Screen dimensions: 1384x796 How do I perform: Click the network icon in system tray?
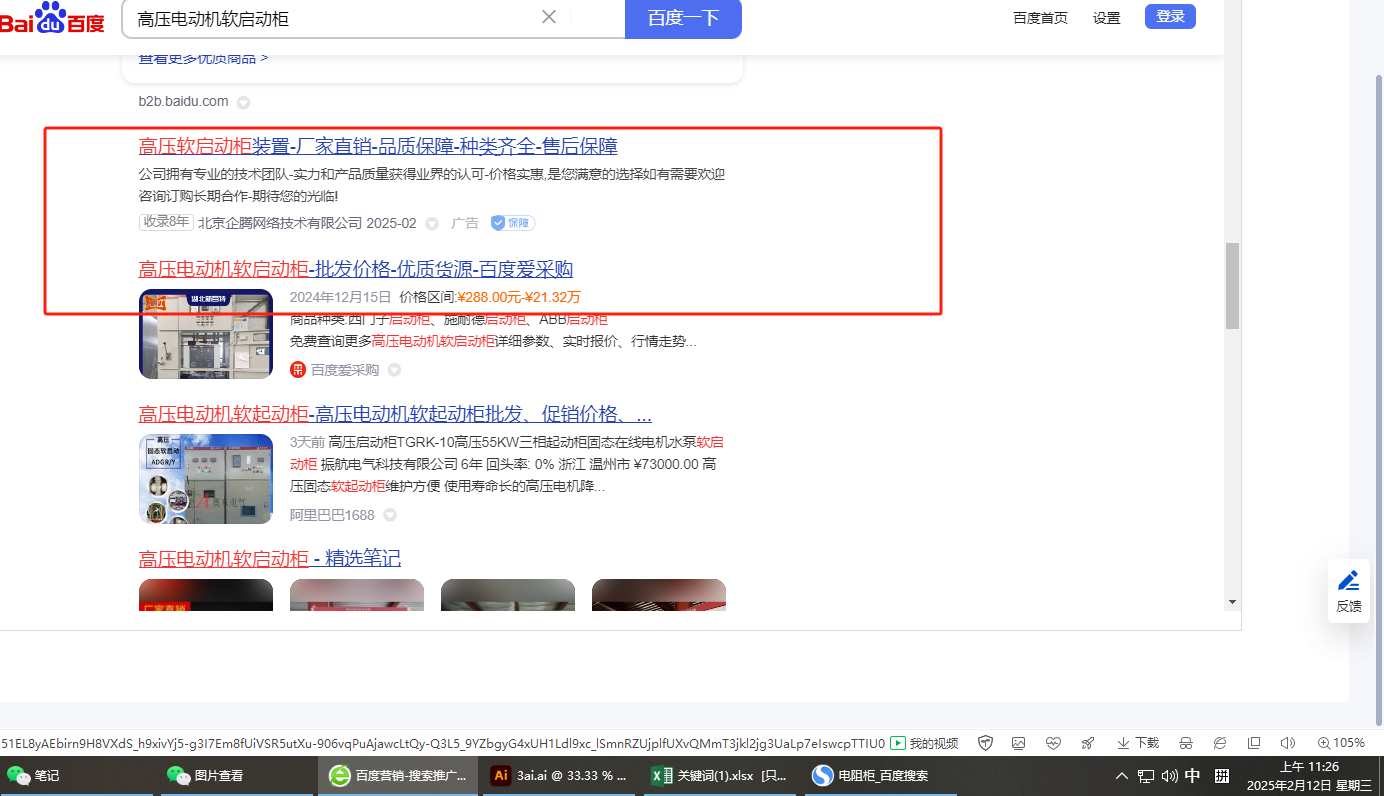pos(1146,776)
